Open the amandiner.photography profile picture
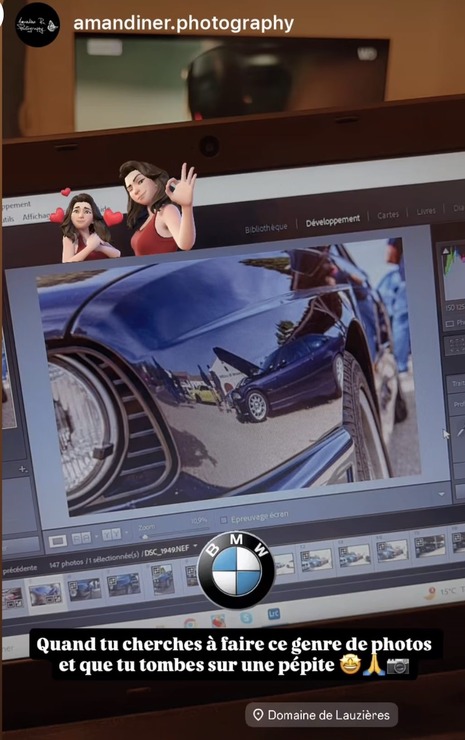 37,25
